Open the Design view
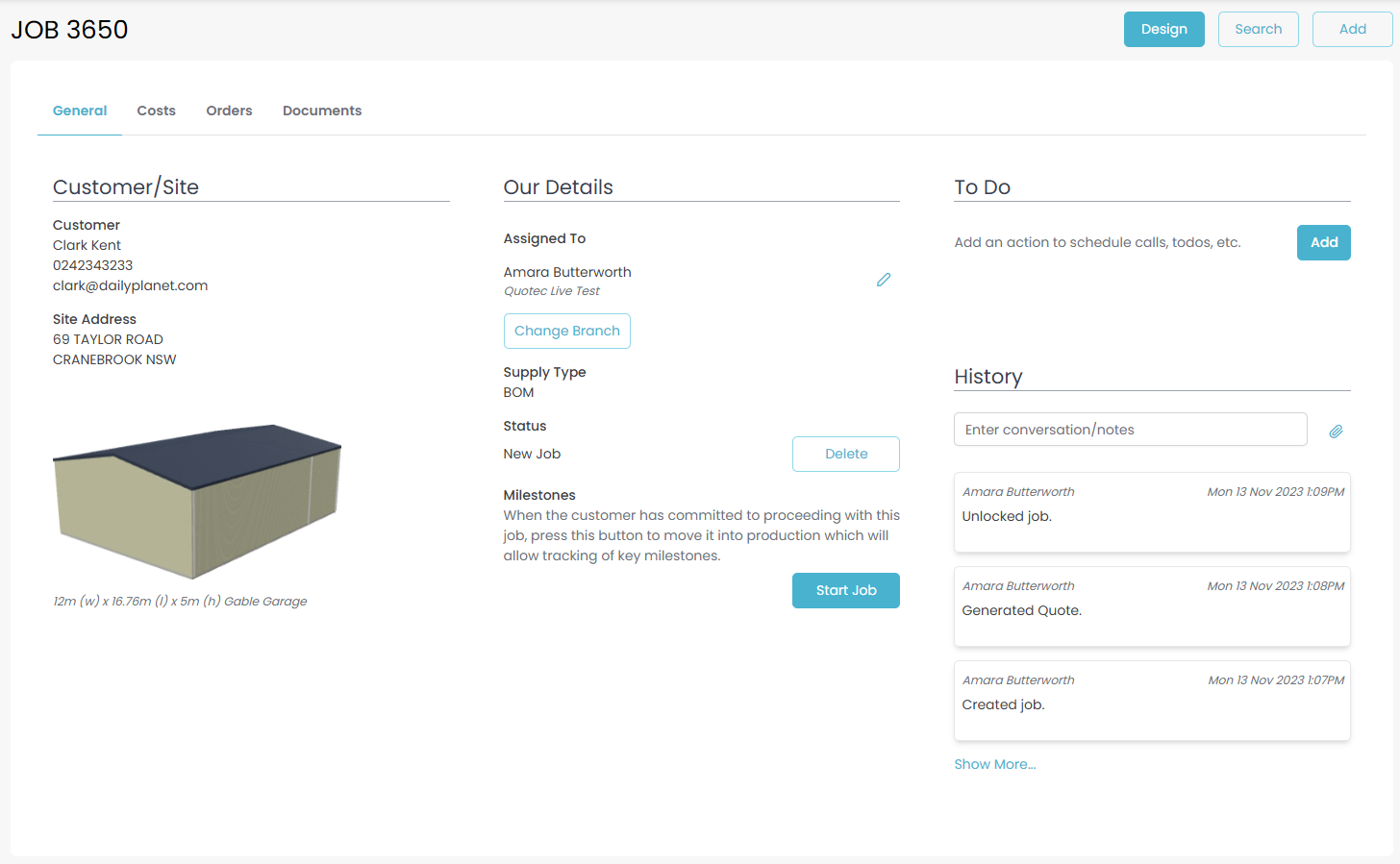The height and width of the screenshot is (864, 1400). tap(1163, 29)
